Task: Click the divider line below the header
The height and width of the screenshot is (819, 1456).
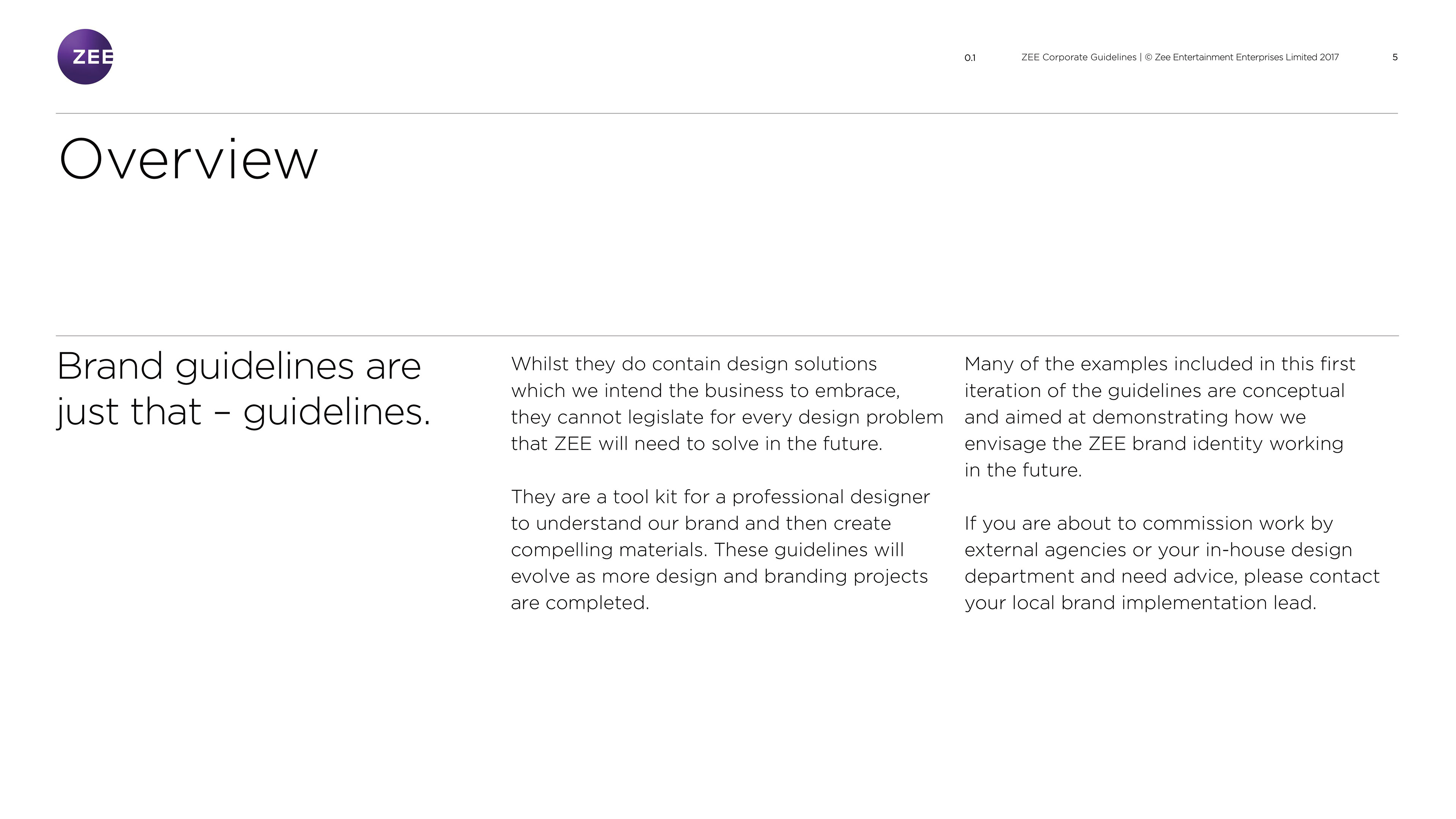Action: (726, 114)
